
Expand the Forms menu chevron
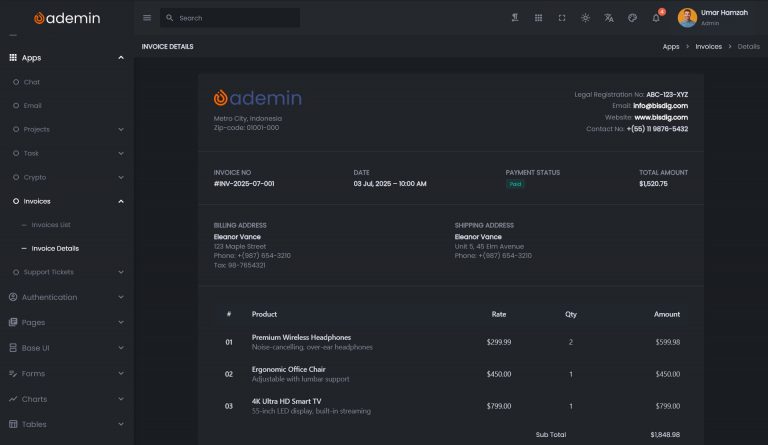pyautogui.click(x=121, y=373)
